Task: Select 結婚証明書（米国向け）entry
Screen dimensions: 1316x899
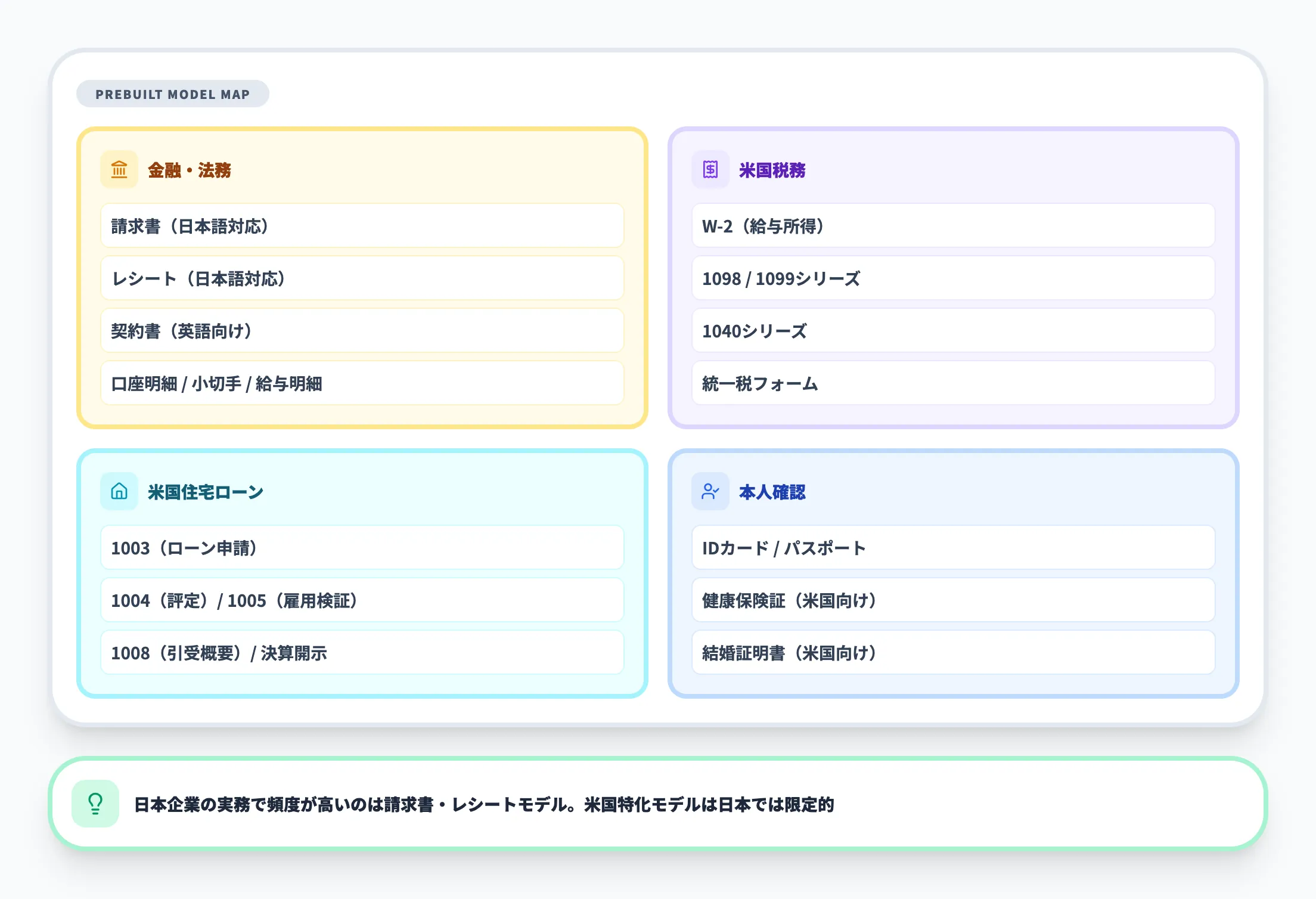Action: (953, 653)
